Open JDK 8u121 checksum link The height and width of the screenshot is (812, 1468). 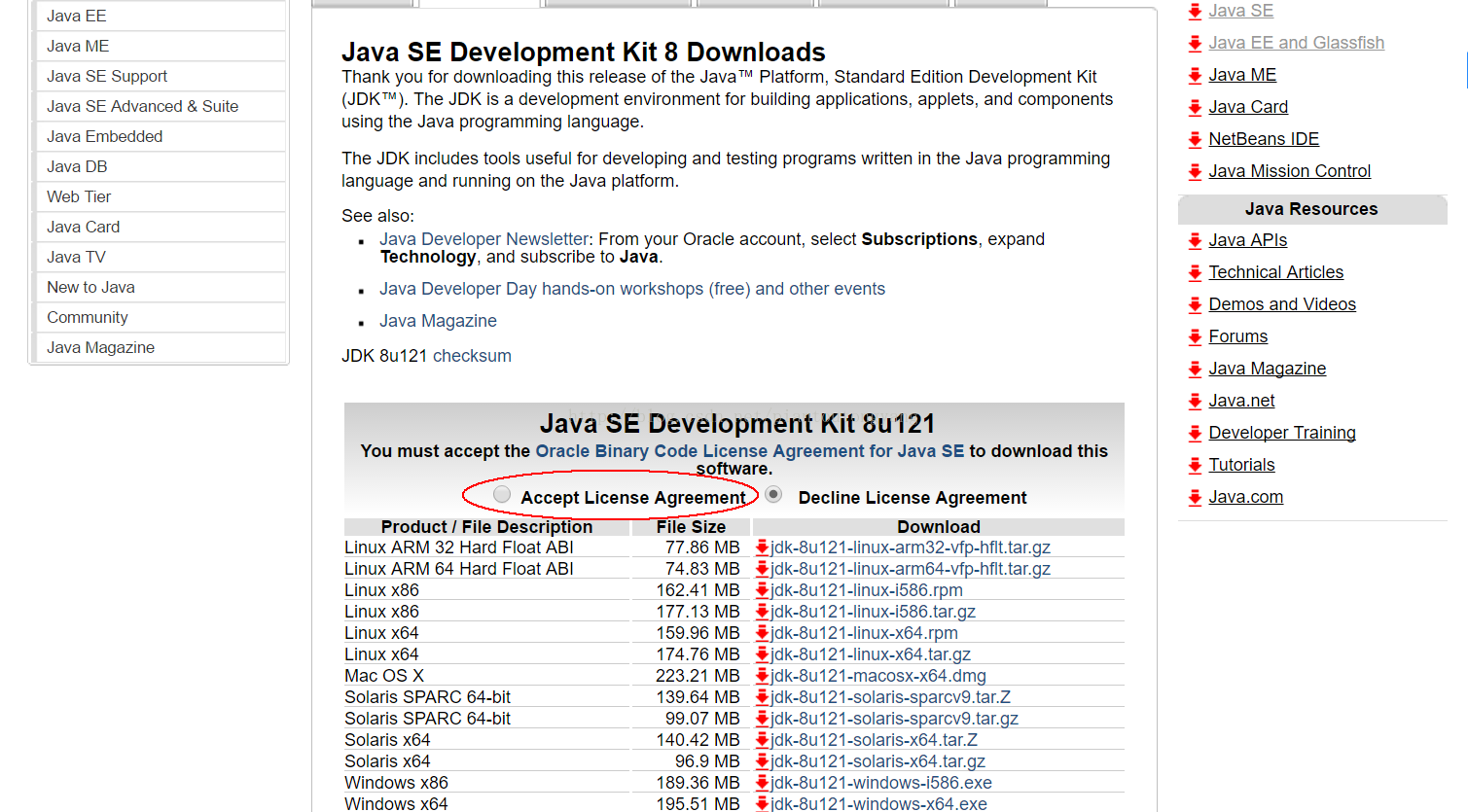point(472,356)
